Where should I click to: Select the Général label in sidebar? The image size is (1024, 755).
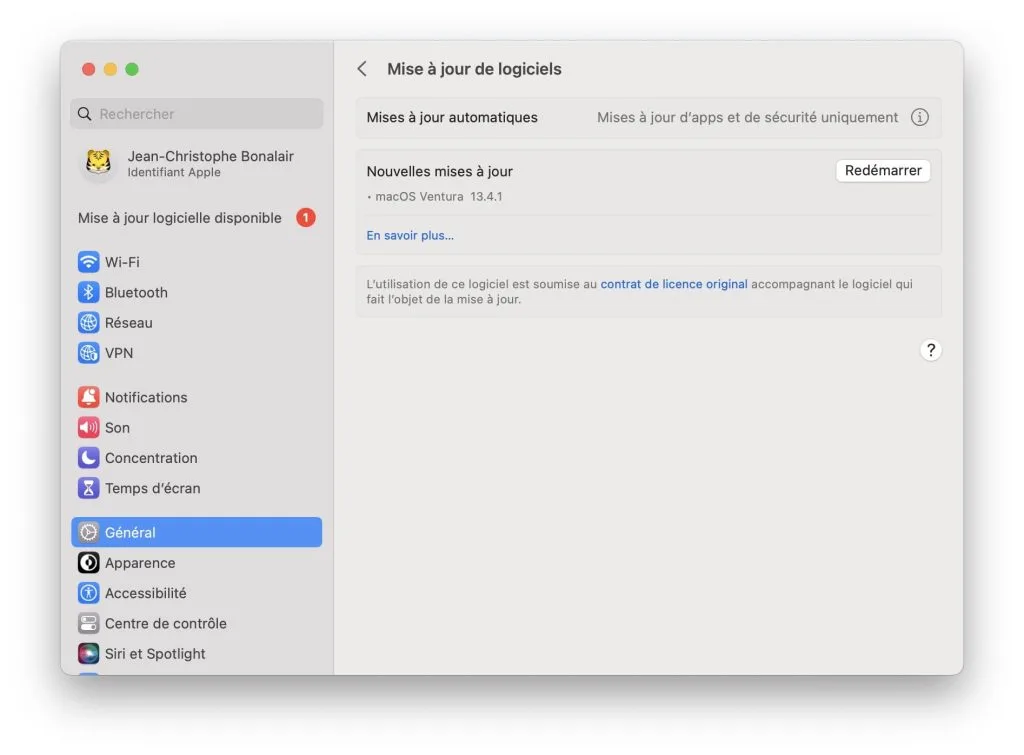(x=130, y=532)
